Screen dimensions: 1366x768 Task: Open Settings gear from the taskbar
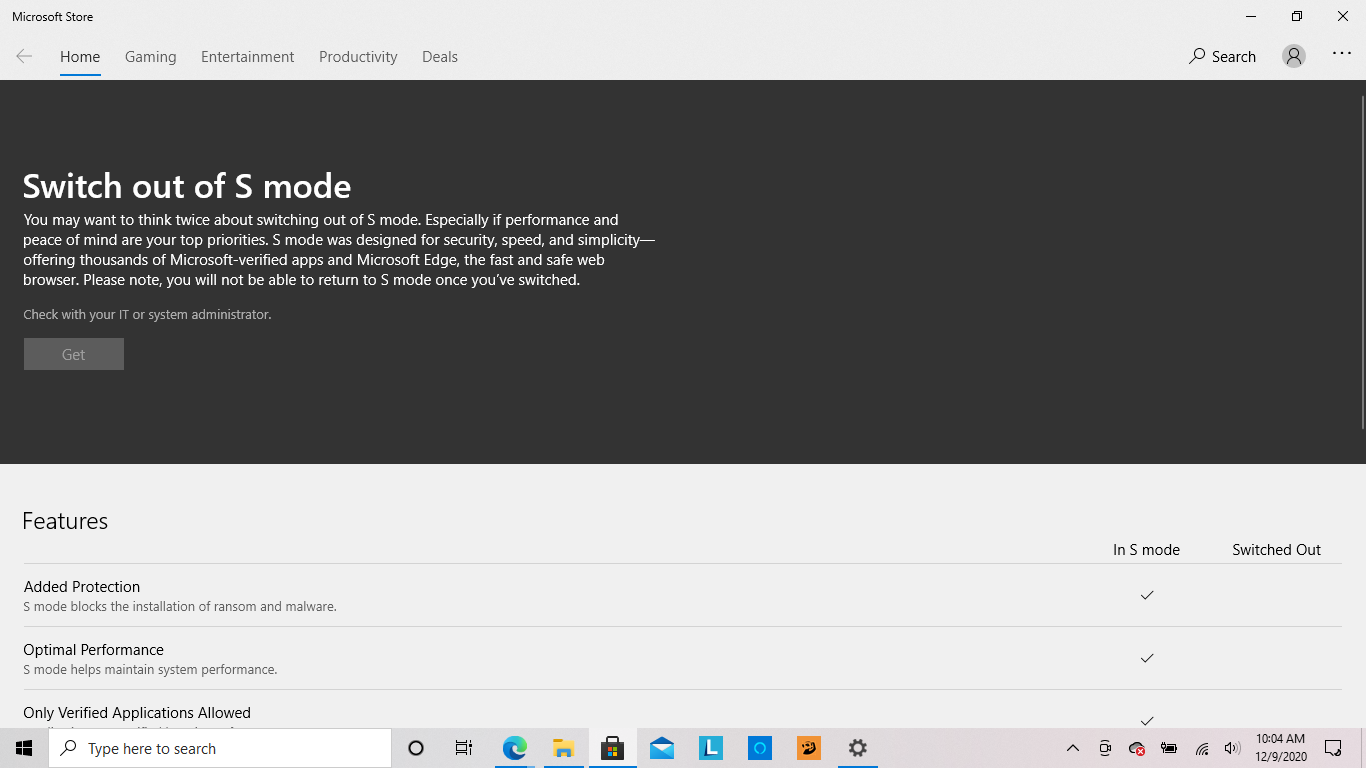point(858,748)
